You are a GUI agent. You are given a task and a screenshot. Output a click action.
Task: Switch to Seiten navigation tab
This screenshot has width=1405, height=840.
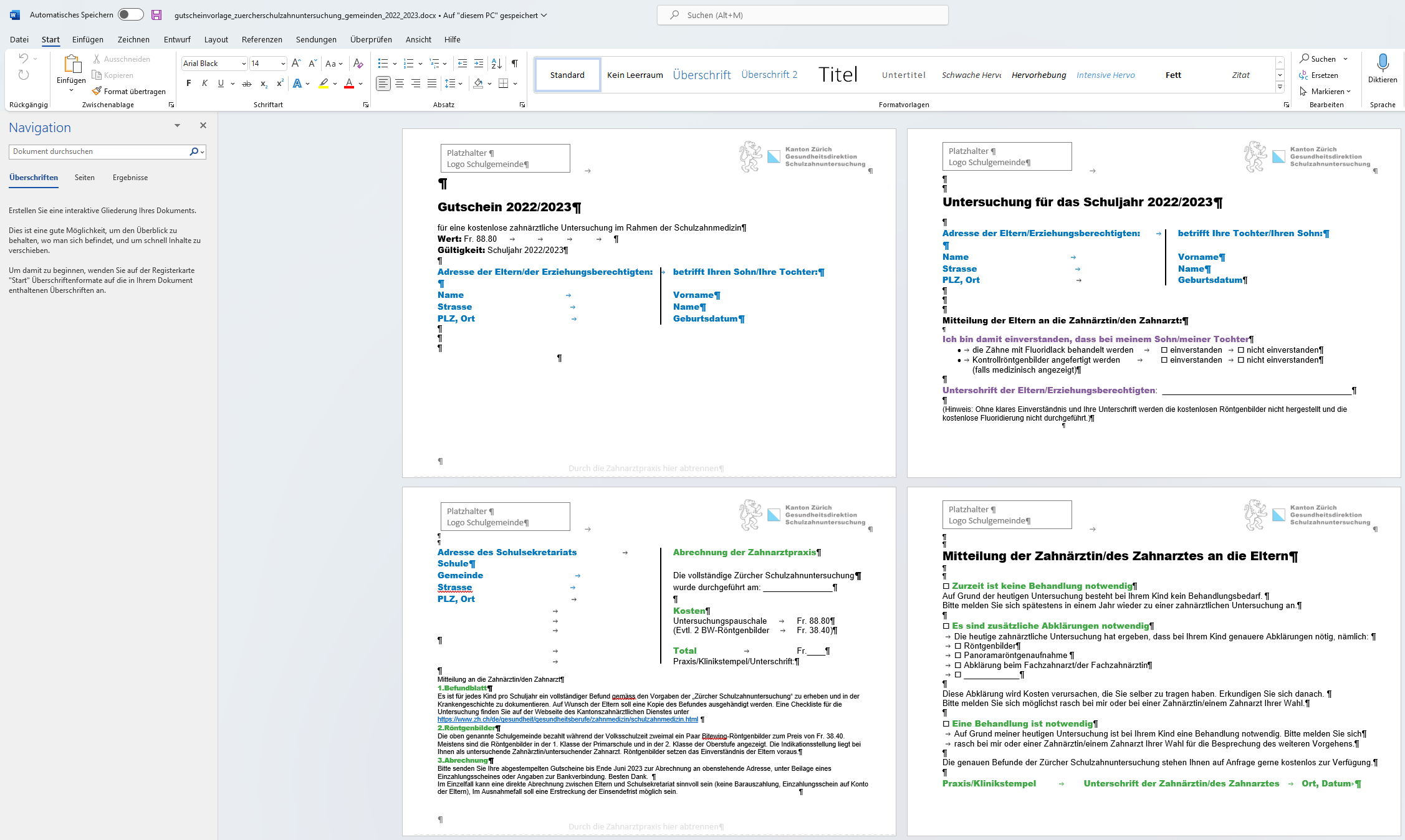[85, 178]
